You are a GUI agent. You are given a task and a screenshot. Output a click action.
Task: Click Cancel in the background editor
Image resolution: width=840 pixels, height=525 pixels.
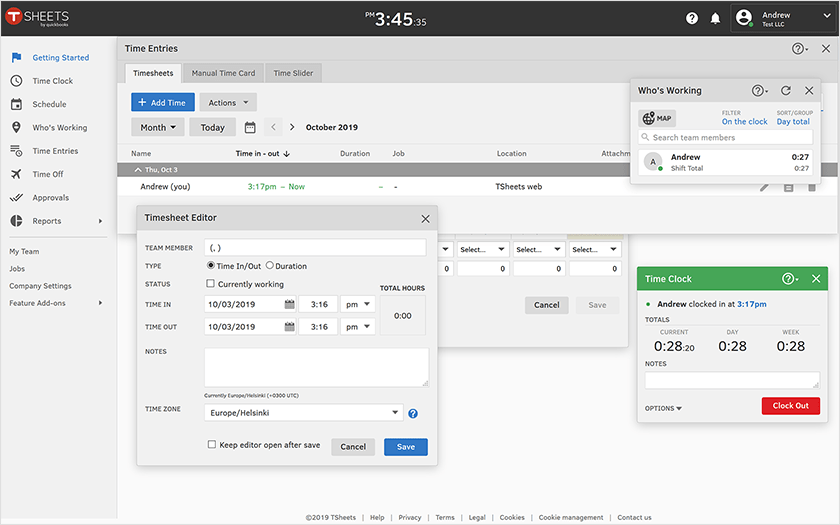[x=546, y=305]
